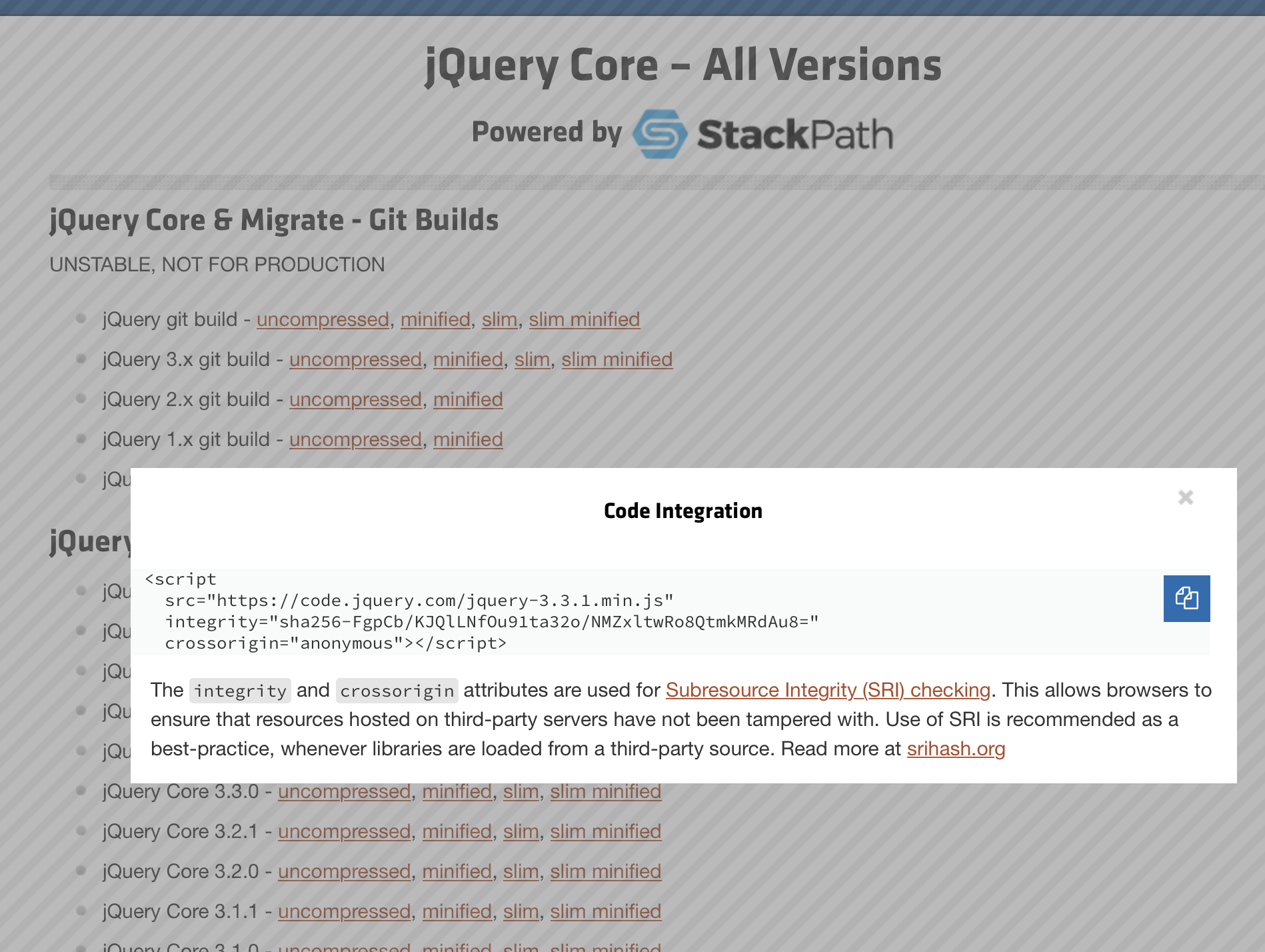
Task: Open jQuery Core 3.1.1 minified link
Action: coord(457,911)
